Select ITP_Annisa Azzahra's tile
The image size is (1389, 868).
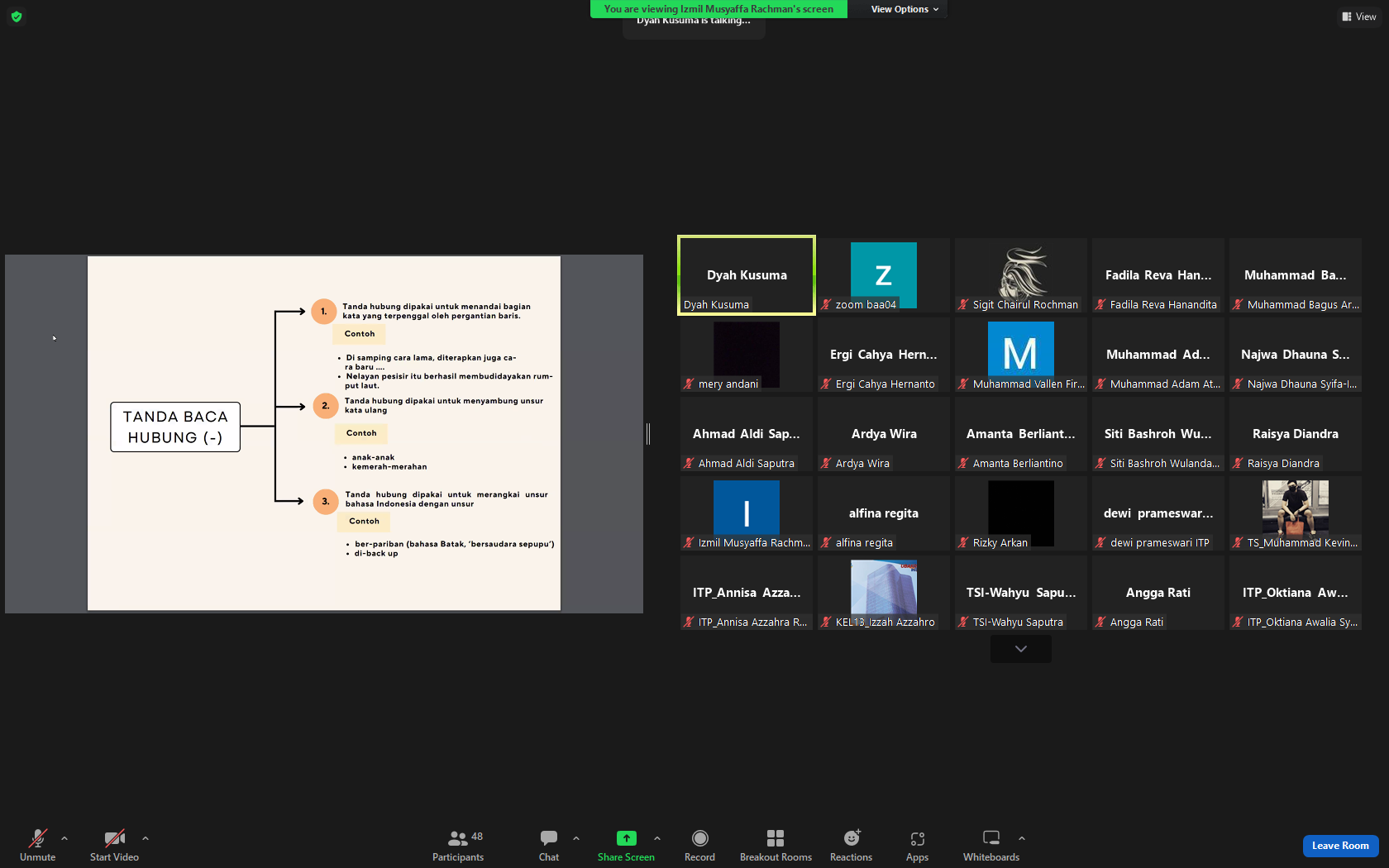pos(747,593)
